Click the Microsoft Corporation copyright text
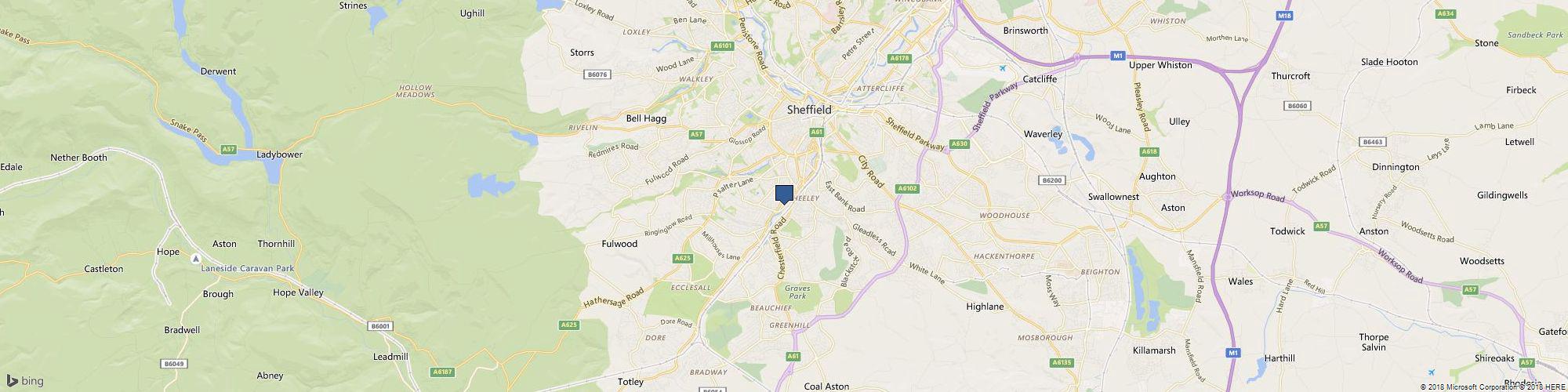Screen dimensions: 1568x392 [x=1472, y=387]
